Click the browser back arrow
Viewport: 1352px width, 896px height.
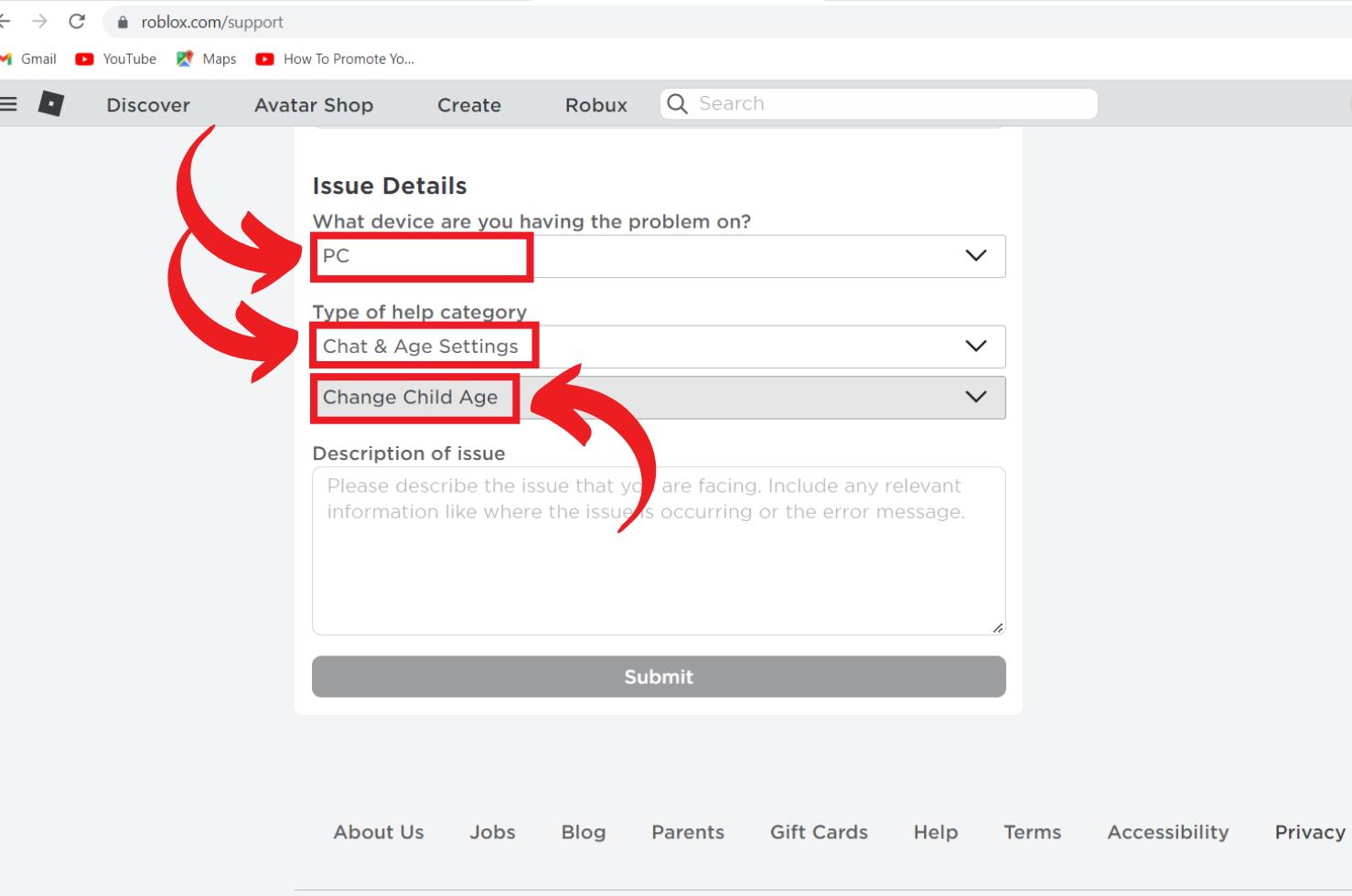click(x=5, y=21)
